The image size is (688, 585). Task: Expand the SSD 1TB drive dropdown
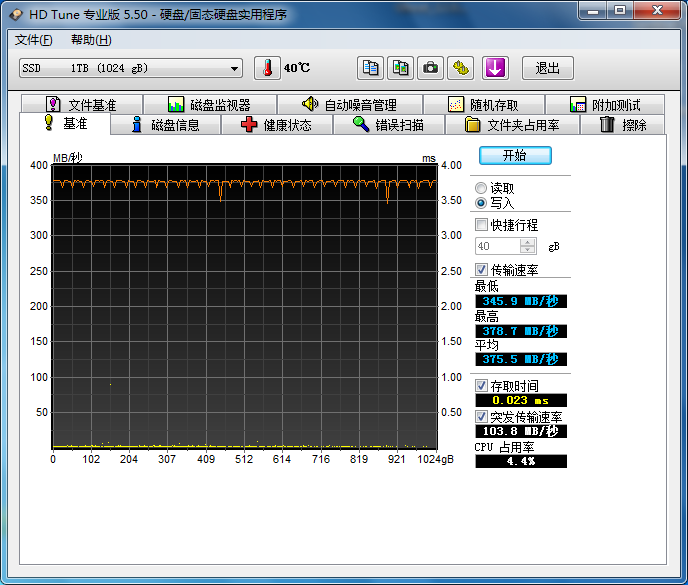pos(235,68)
